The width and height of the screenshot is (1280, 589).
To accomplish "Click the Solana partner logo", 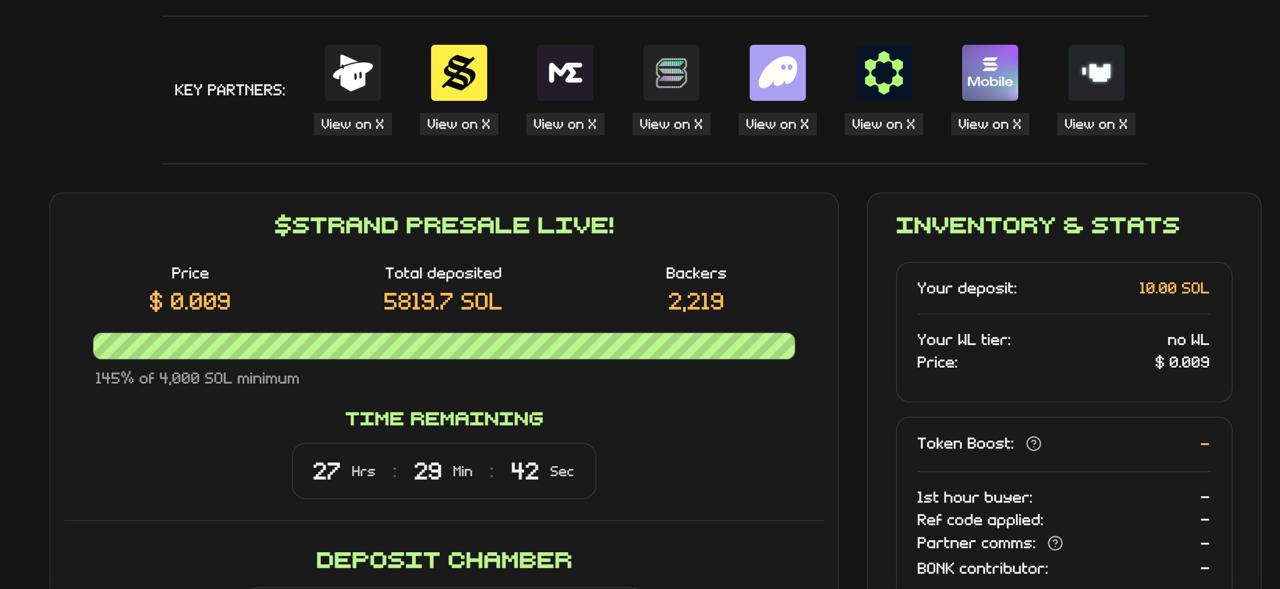I will point(671,73).
